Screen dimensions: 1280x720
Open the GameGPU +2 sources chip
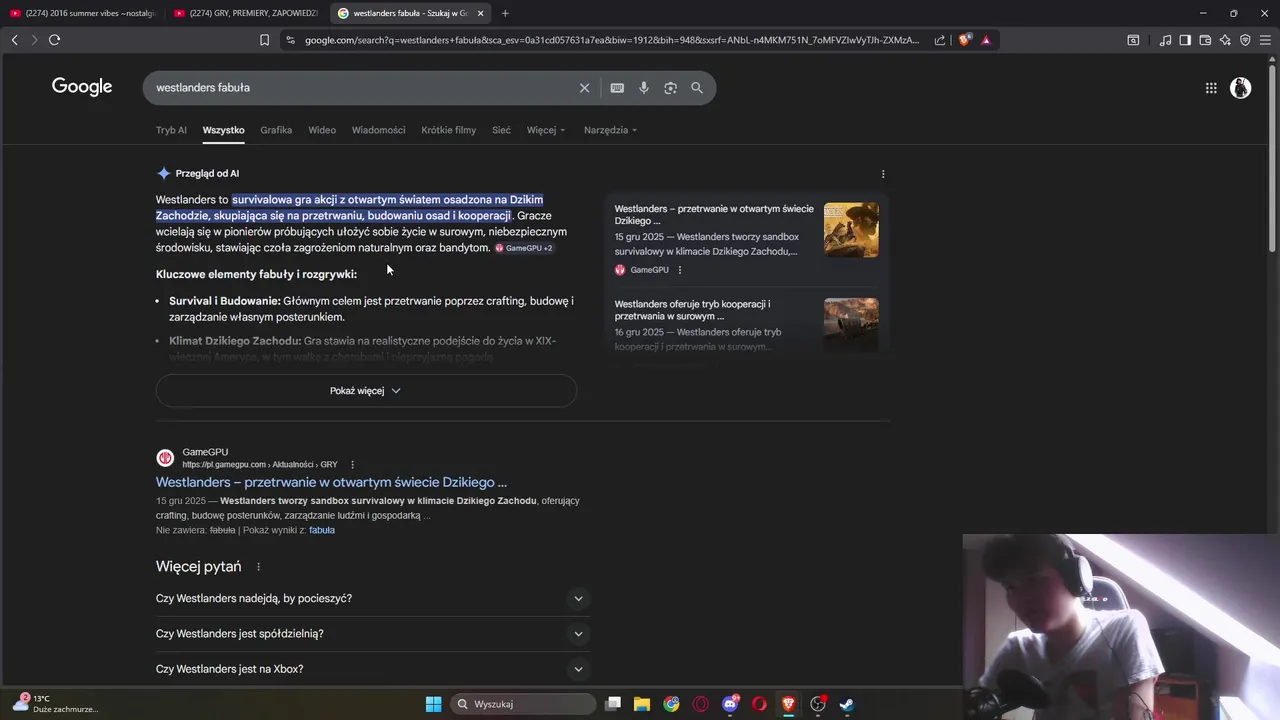[x=524, y=248]
